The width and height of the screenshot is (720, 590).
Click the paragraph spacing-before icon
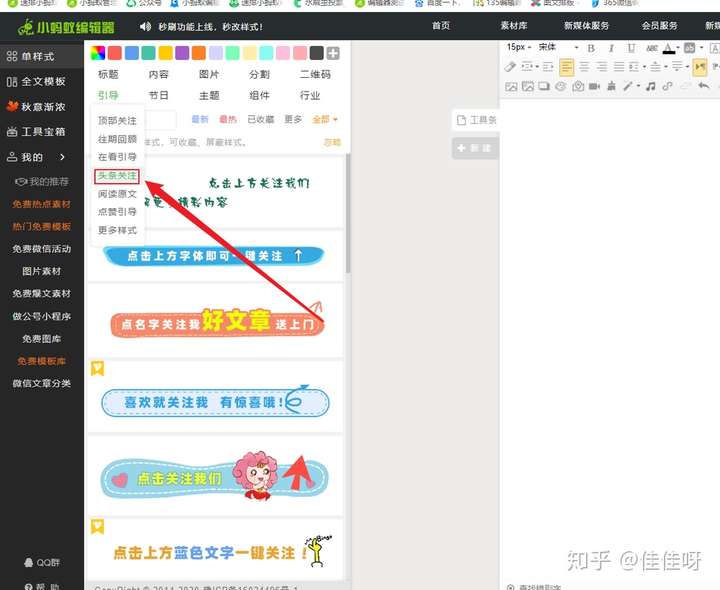(x=656, y=67)
